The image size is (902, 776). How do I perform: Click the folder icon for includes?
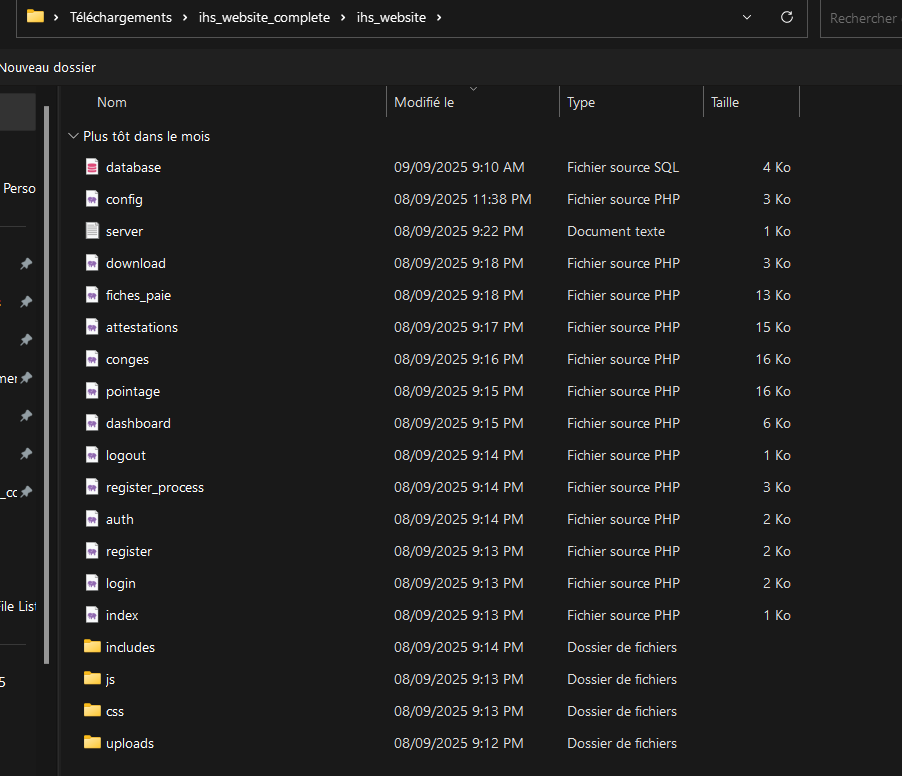92,647
